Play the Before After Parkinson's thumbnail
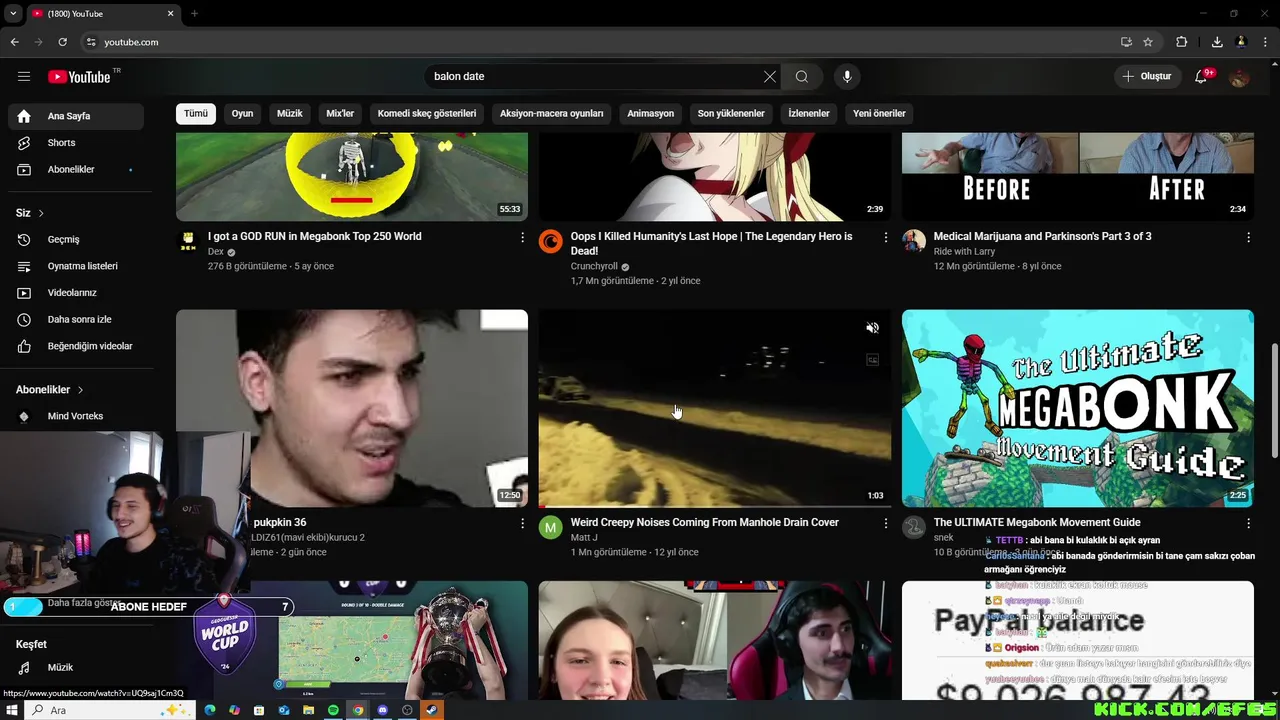 click(x=1078, y=177)
